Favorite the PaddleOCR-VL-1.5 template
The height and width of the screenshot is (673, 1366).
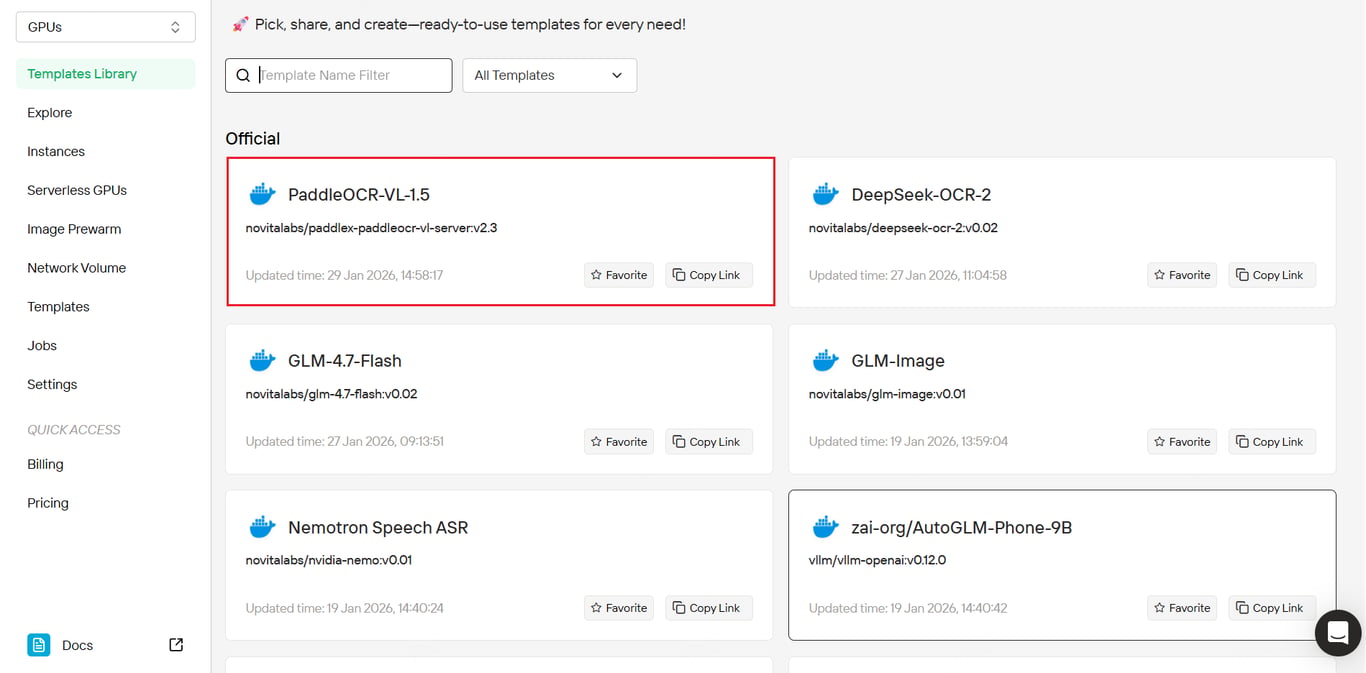tap(620, 275)
